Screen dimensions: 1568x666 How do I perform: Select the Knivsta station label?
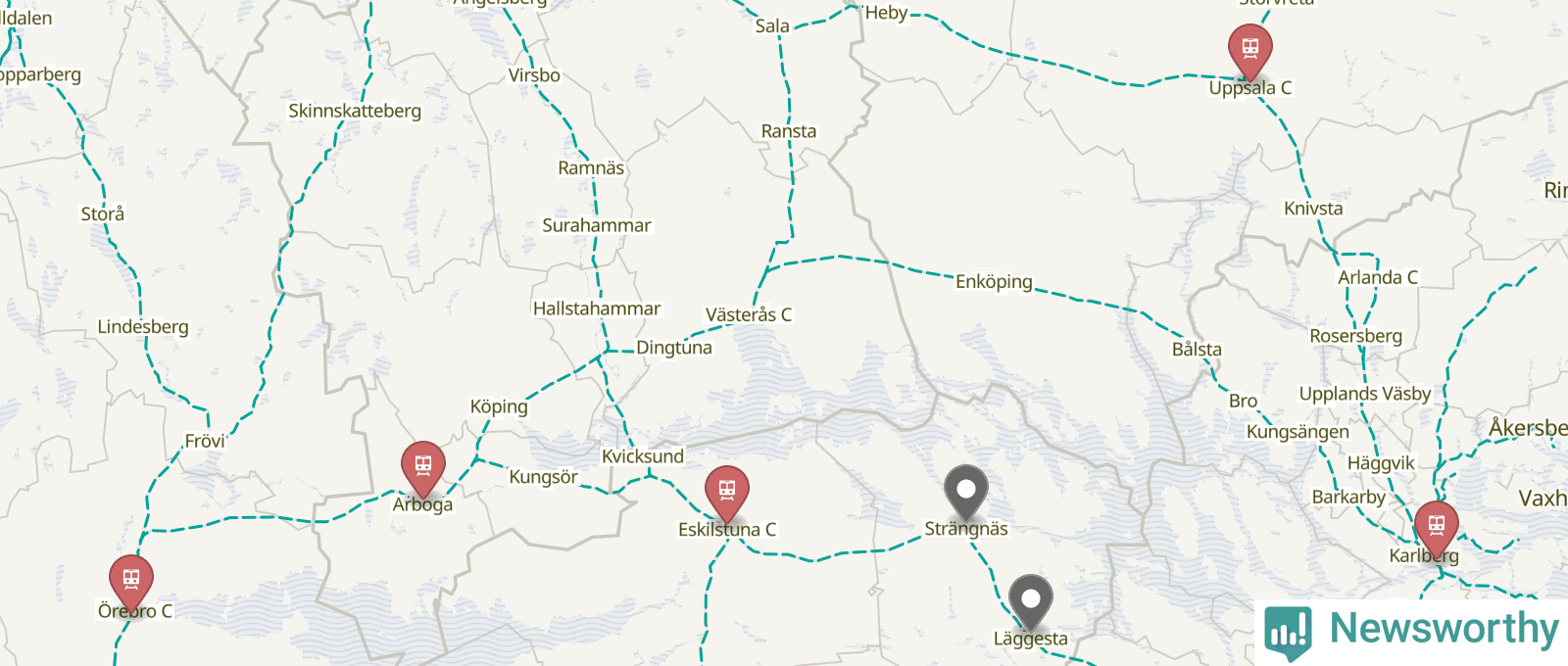pos(1313,209)
